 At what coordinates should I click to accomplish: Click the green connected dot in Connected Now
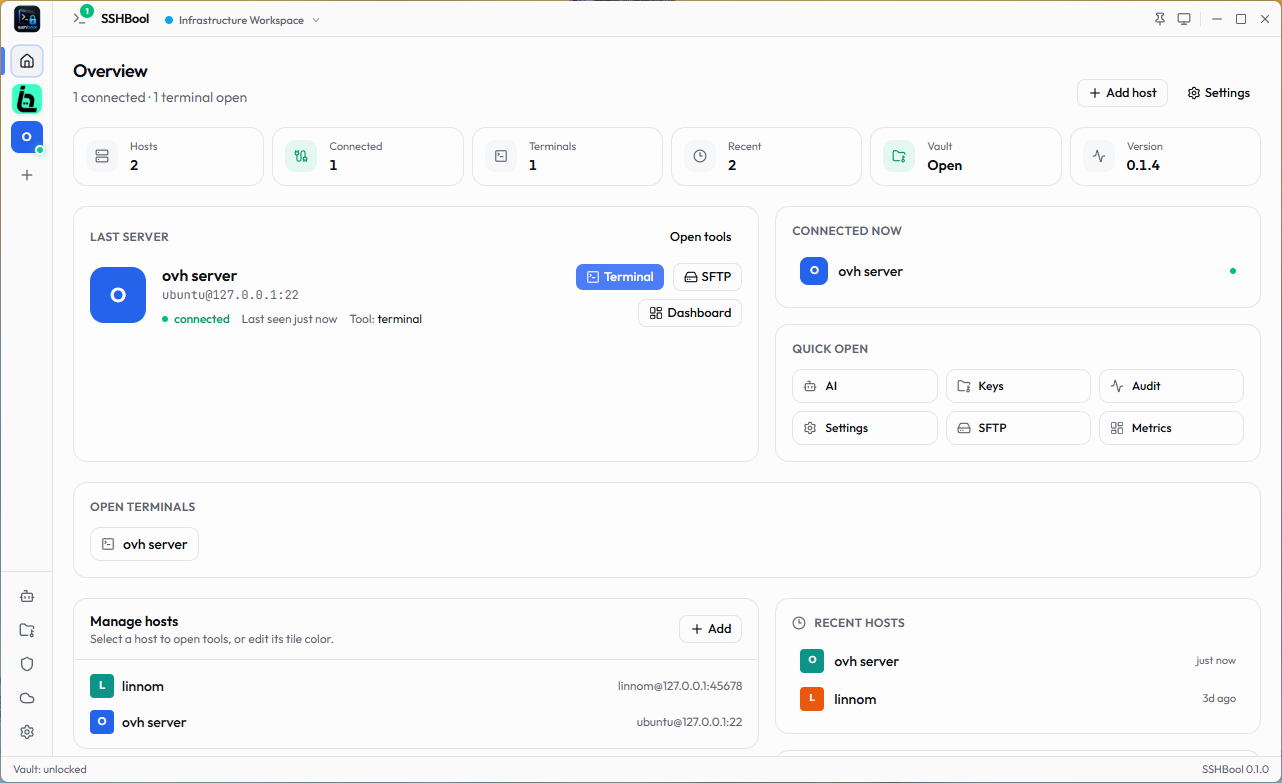1232,271
